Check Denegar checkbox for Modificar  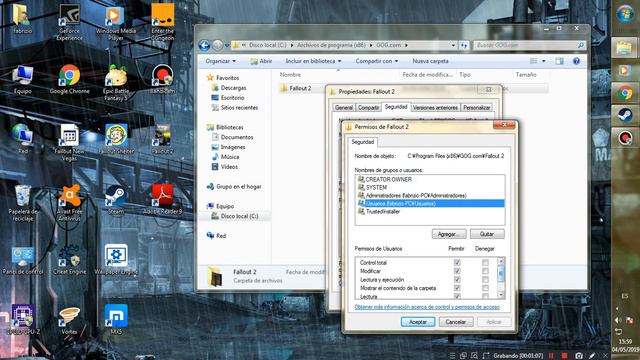coord(485,271)
